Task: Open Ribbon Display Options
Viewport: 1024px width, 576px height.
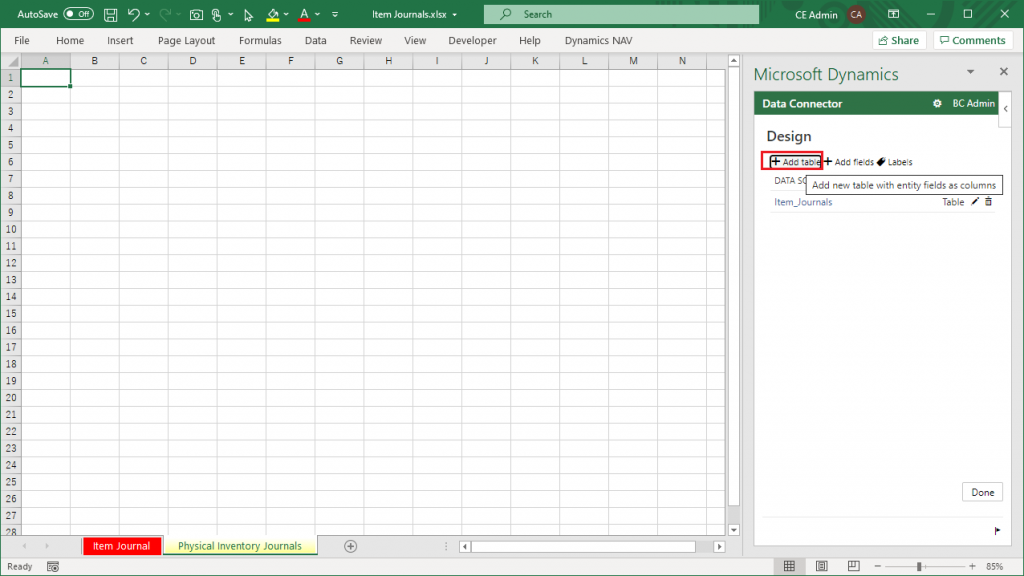Action: coord(894,14)
